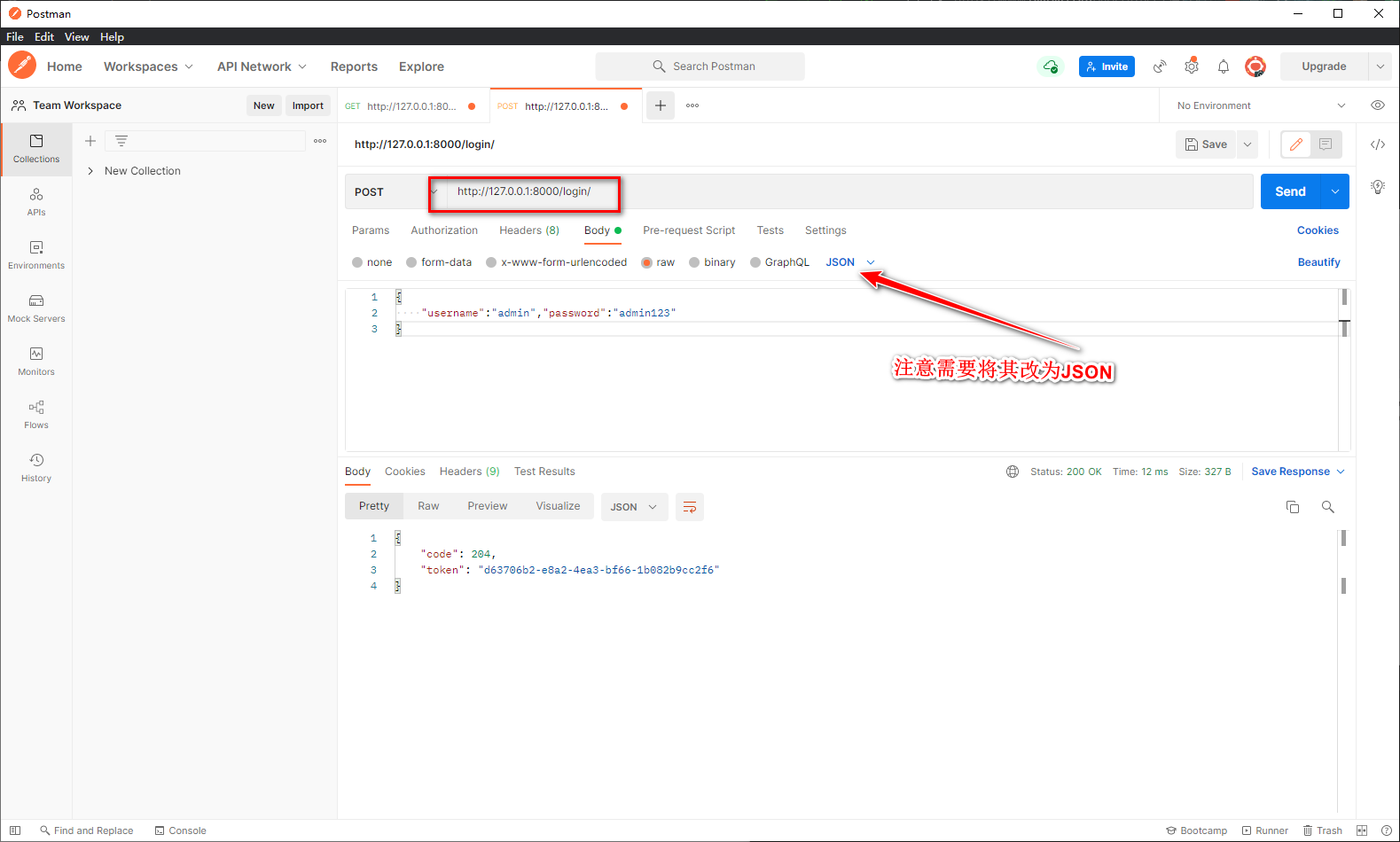Open the Environments sidebar panel
Image resolution: width=1400 pixels, height=842 pixels.
(x=36, y=255)
